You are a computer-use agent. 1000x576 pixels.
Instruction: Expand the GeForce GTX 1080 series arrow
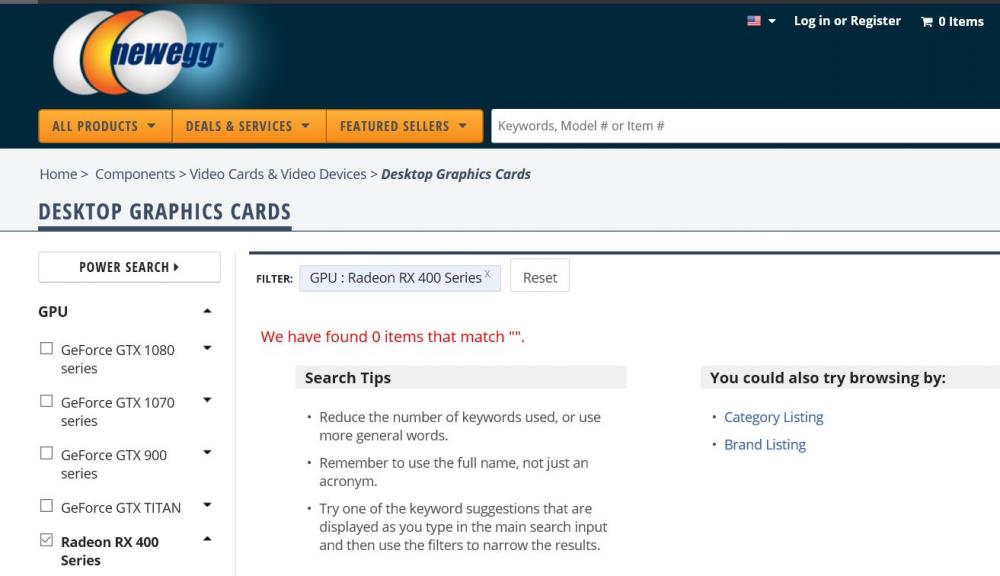pyautogui.click(x=207, y=348)
